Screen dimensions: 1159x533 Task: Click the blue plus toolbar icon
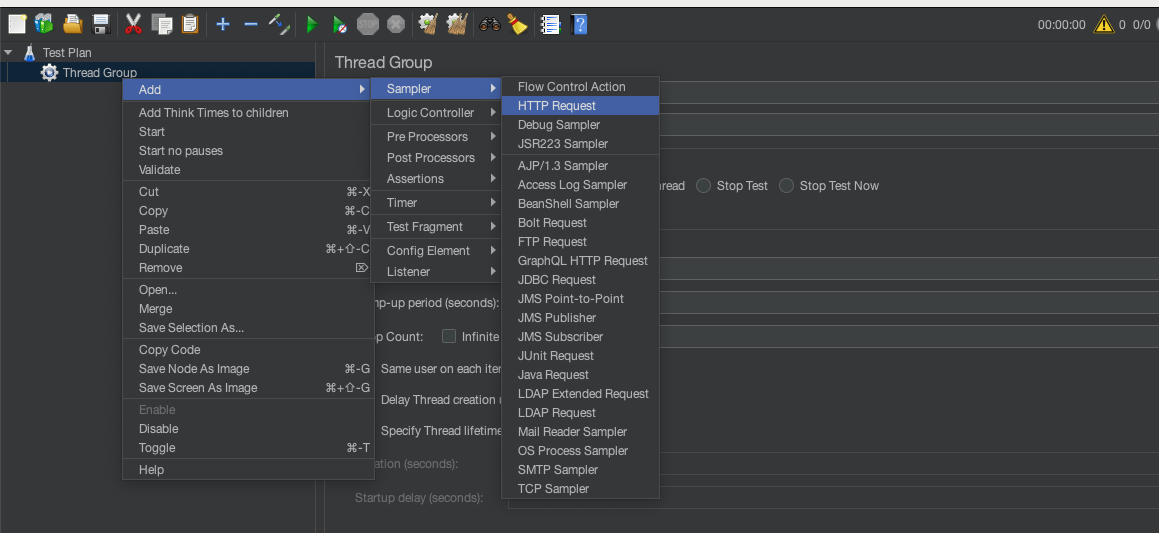(x=222, y=24)
